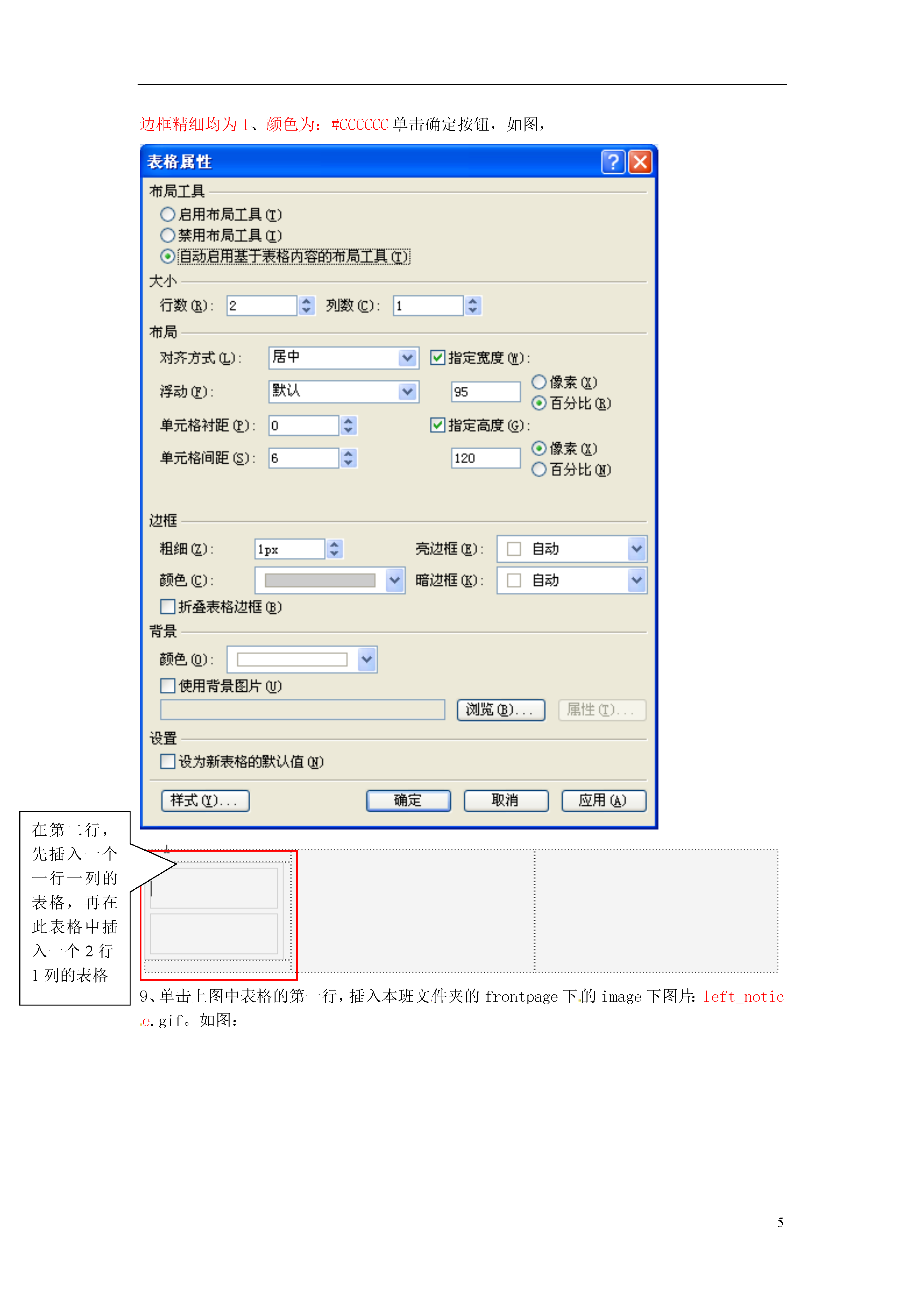Click the 浏览 button
This screenshot has height=1307, width=924.
click(501, 710)
